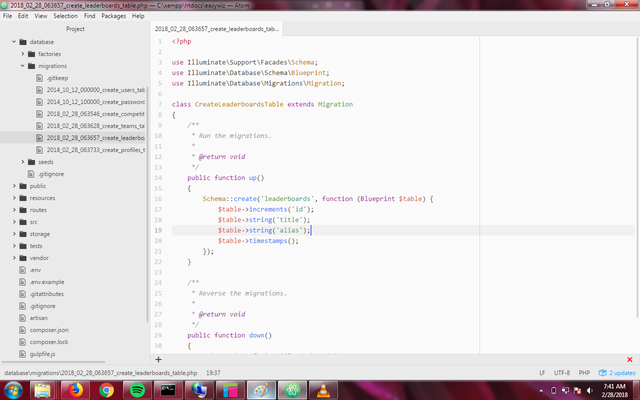The width and height of the screenshot is (640, 400).
Task: Open the composer.json file
Action: pos(49,328)
